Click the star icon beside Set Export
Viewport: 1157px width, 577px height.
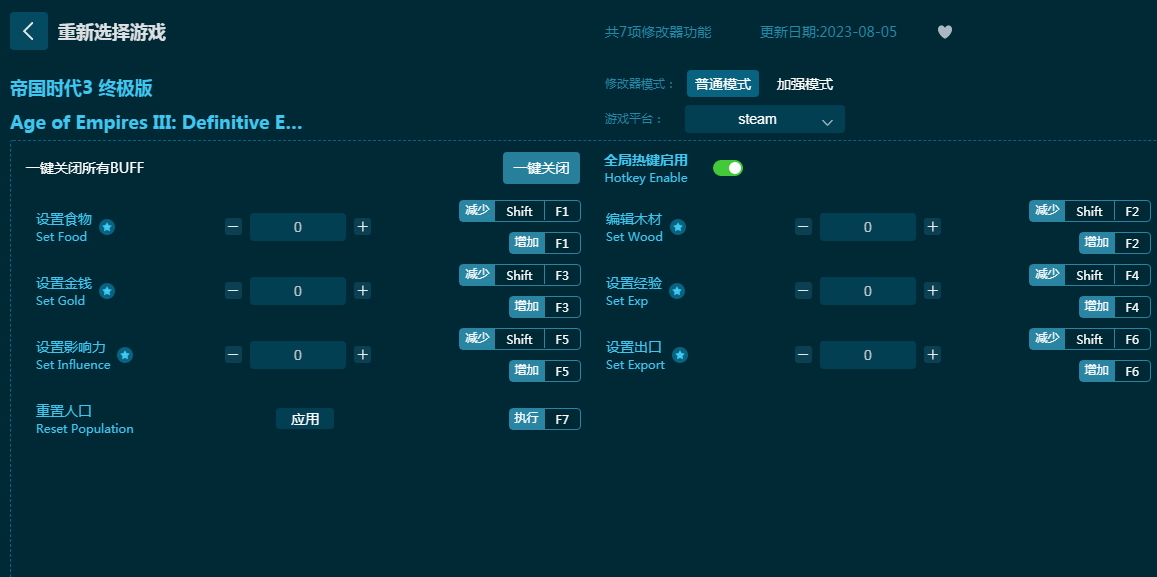(680, 356)
